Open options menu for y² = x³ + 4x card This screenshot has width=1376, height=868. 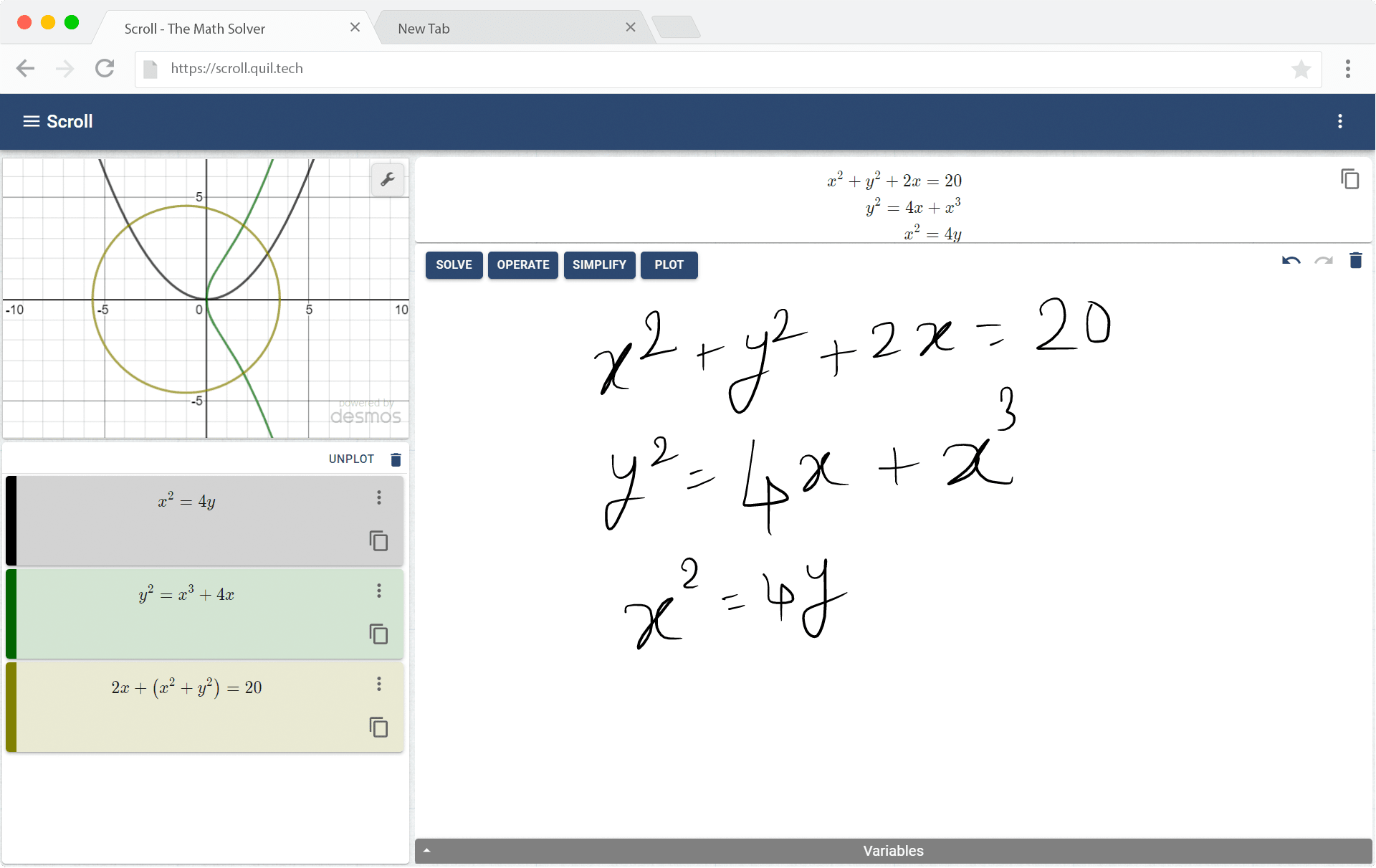pos(379,591)
